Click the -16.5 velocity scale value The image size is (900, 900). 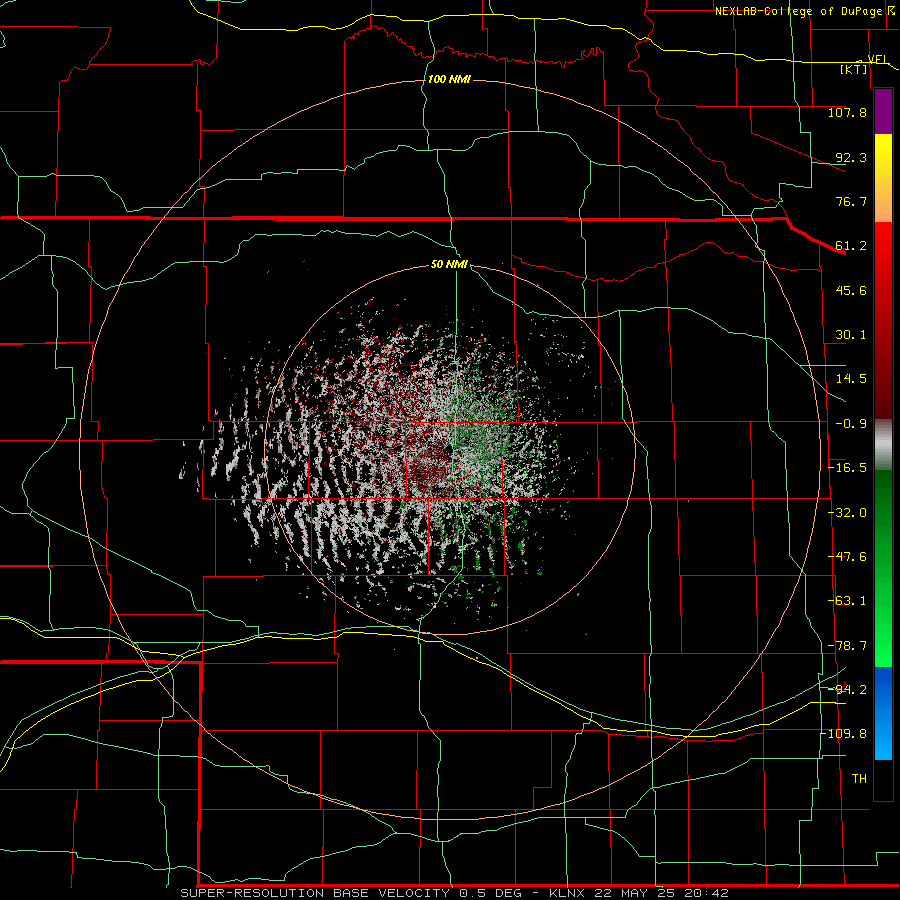[x=847, y=468]
